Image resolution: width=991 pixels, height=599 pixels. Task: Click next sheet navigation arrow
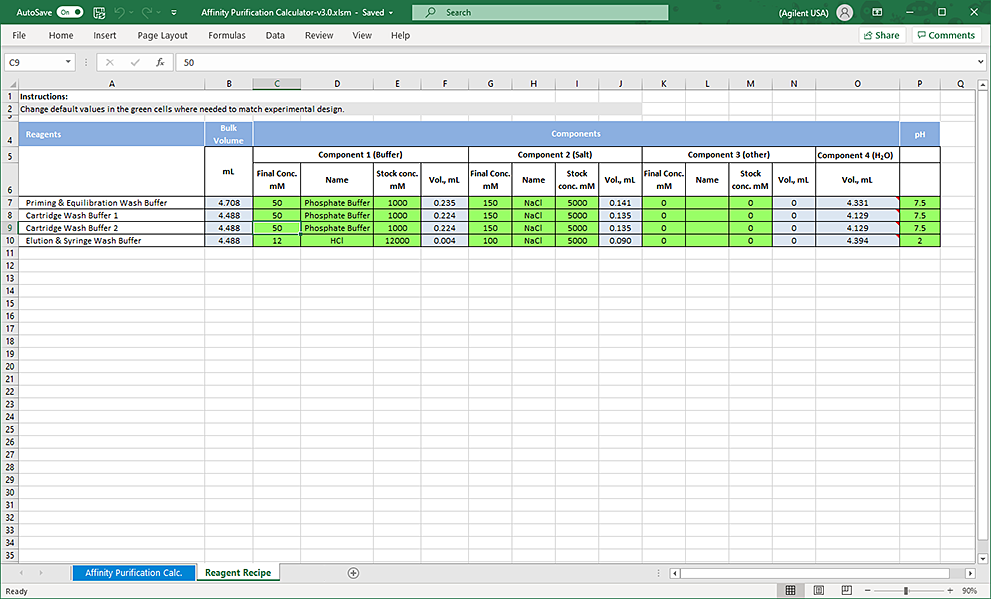[41, 572]
